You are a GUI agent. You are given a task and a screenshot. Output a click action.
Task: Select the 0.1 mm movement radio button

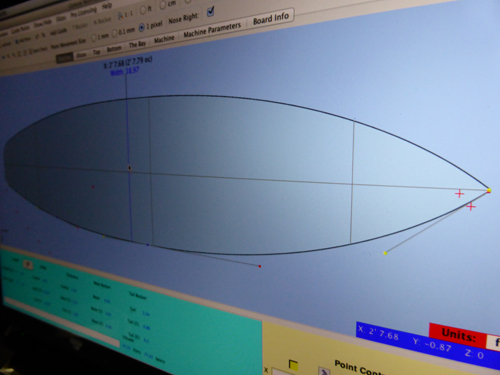click(x=114, y=33)
